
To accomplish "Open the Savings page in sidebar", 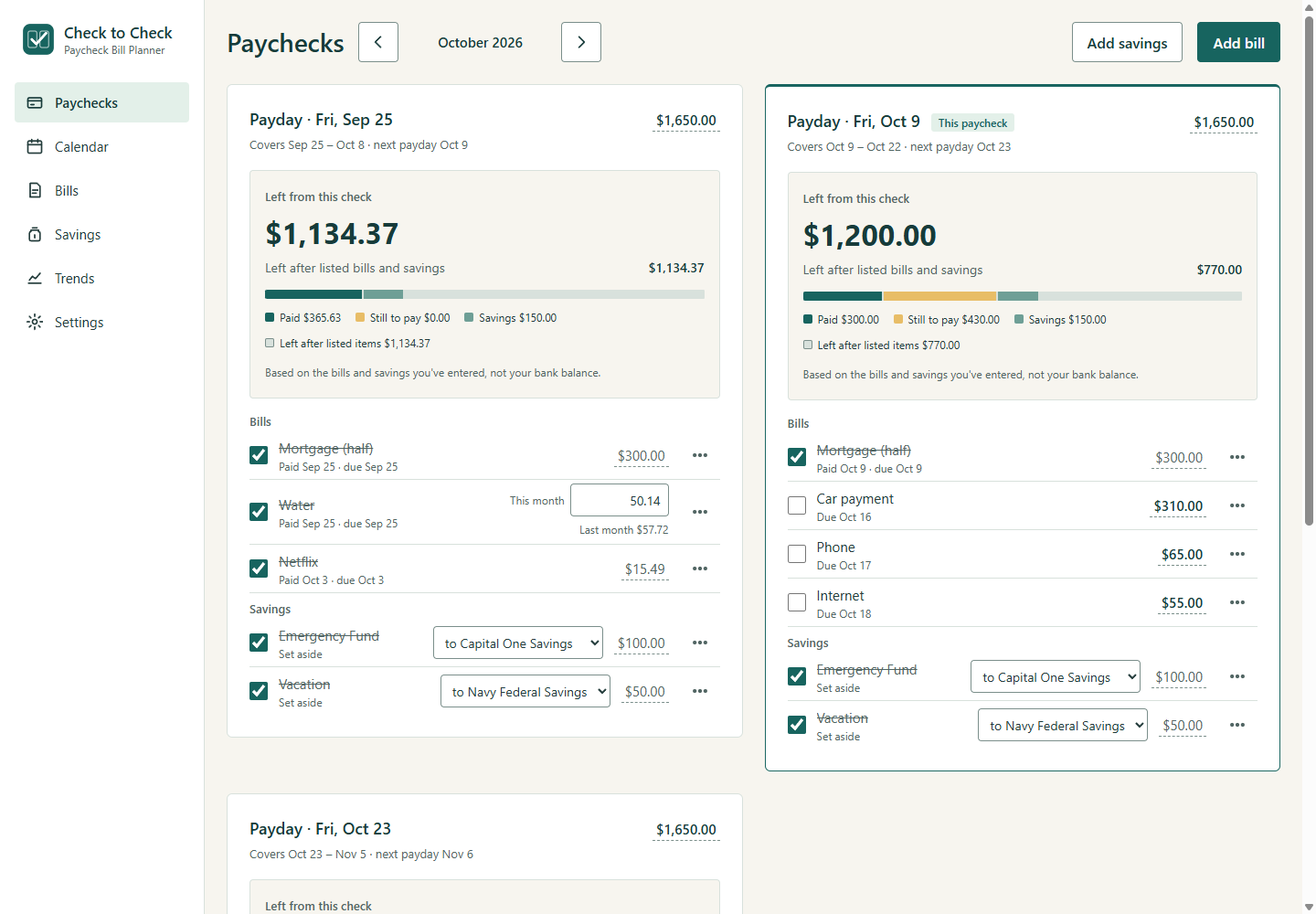I will 101,234.
